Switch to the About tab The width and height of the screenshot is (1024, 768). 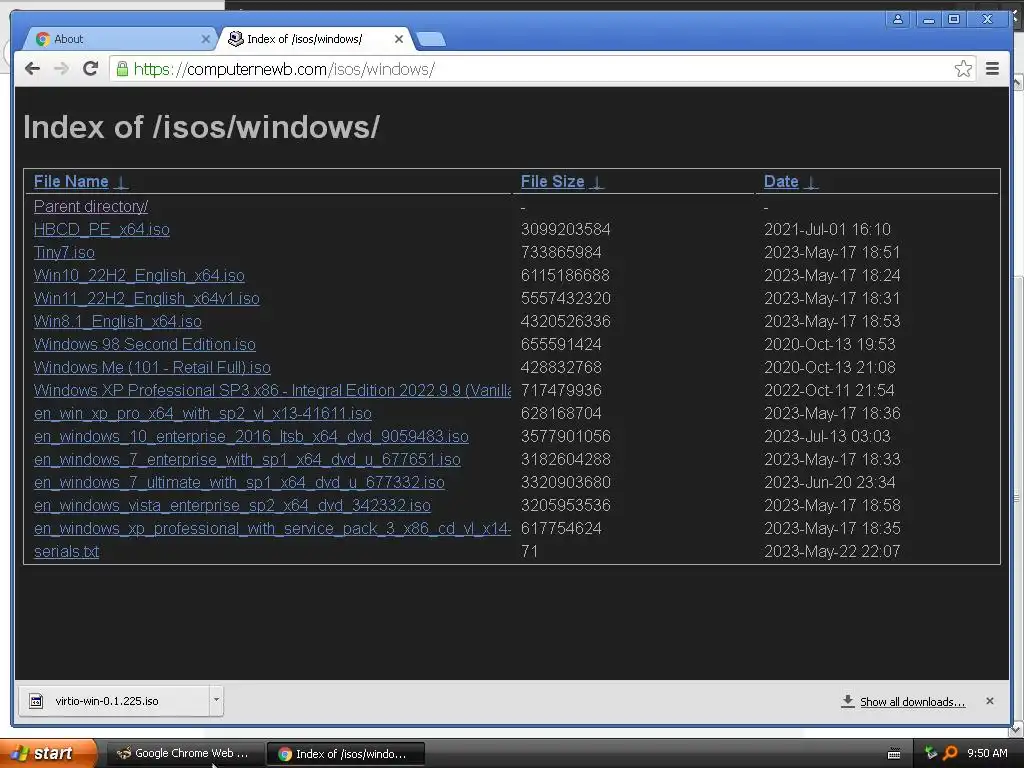[118, 39]
